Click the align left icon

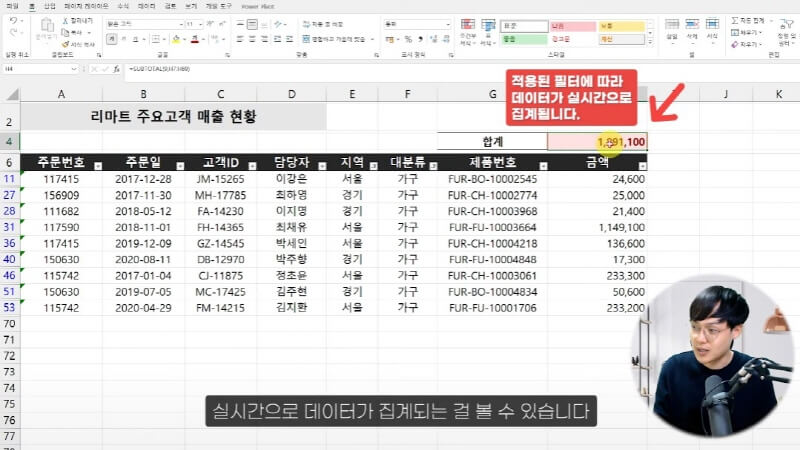click(x=240, y=39)
